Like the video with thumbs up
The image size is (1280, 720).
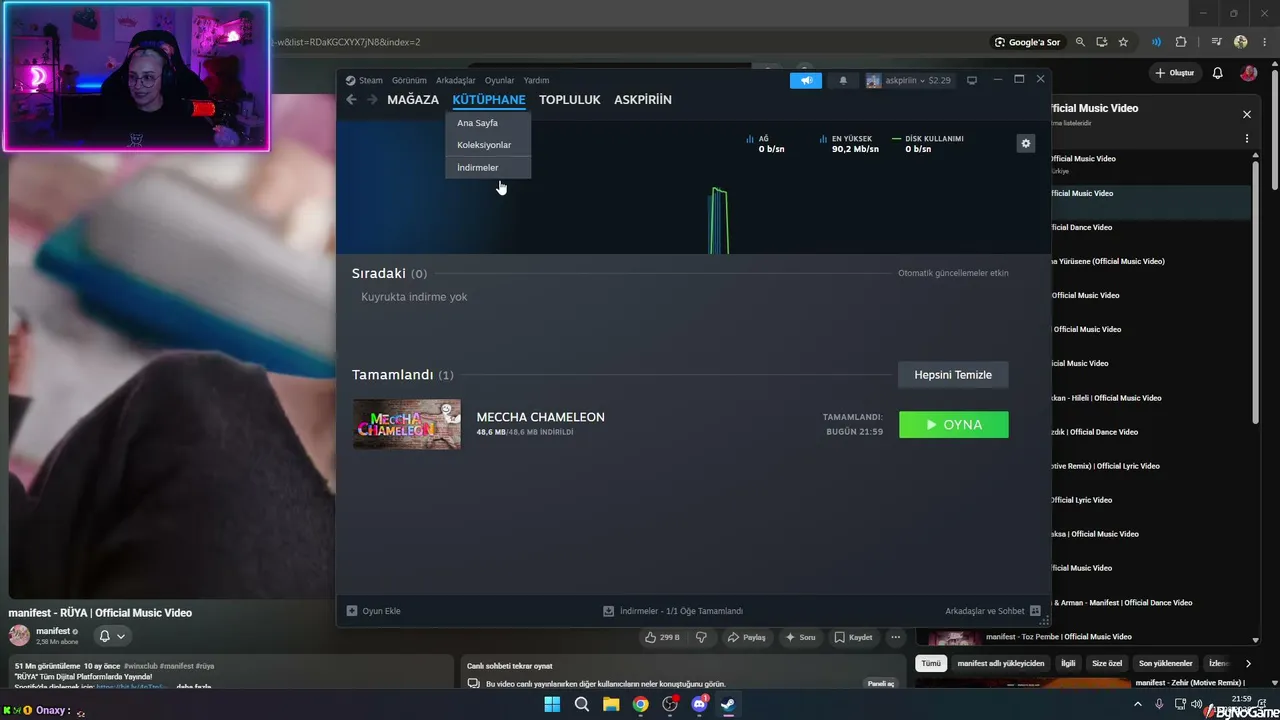[x=662, y=637]
